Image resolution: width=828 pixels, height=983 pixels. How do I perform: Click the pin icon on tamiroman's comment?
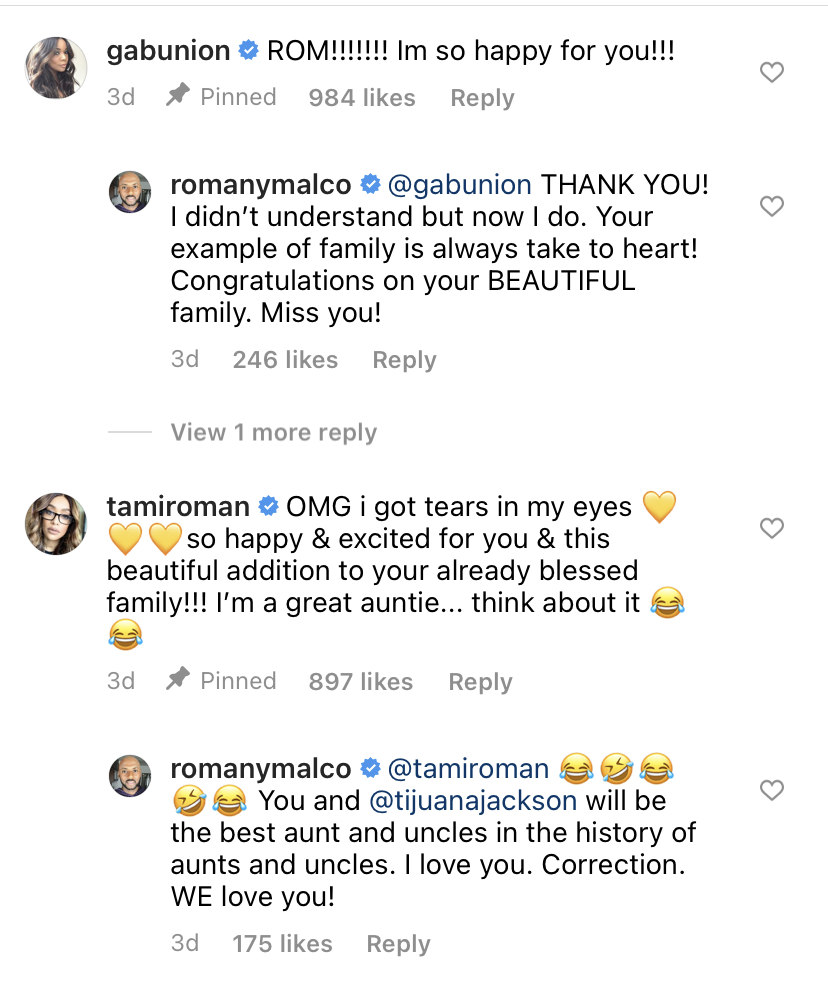(x=178, y=681)
